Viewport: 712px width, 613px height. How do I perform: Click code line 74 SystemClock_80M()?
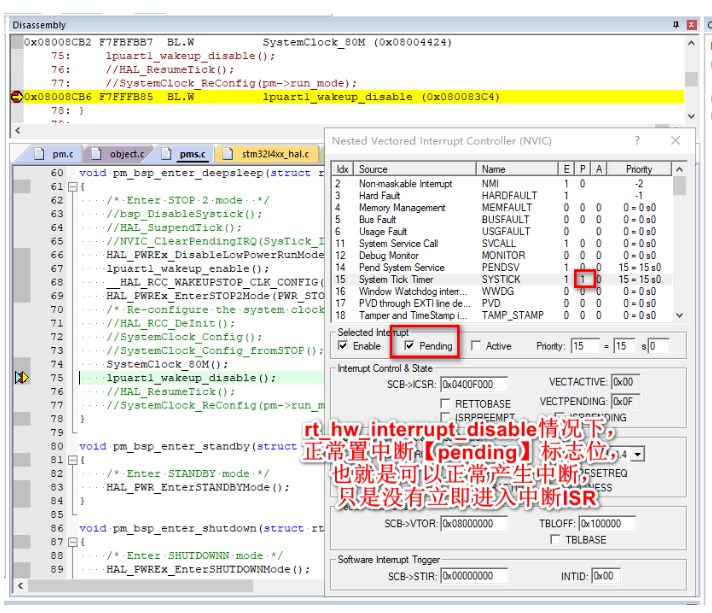click(167, 364)
